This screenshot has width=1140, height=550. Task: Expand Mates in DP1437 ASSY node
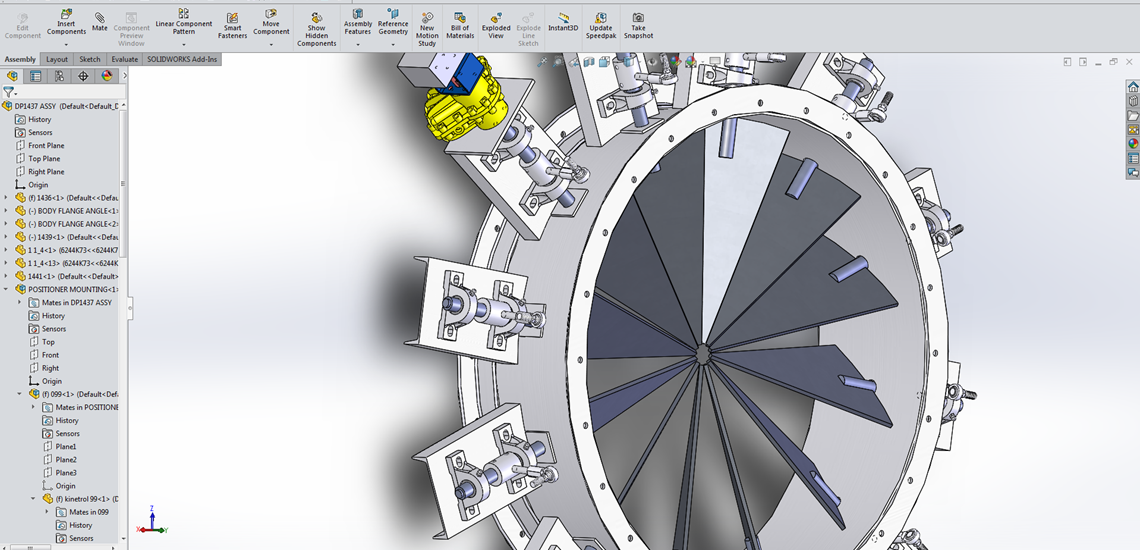pos(20,303)
